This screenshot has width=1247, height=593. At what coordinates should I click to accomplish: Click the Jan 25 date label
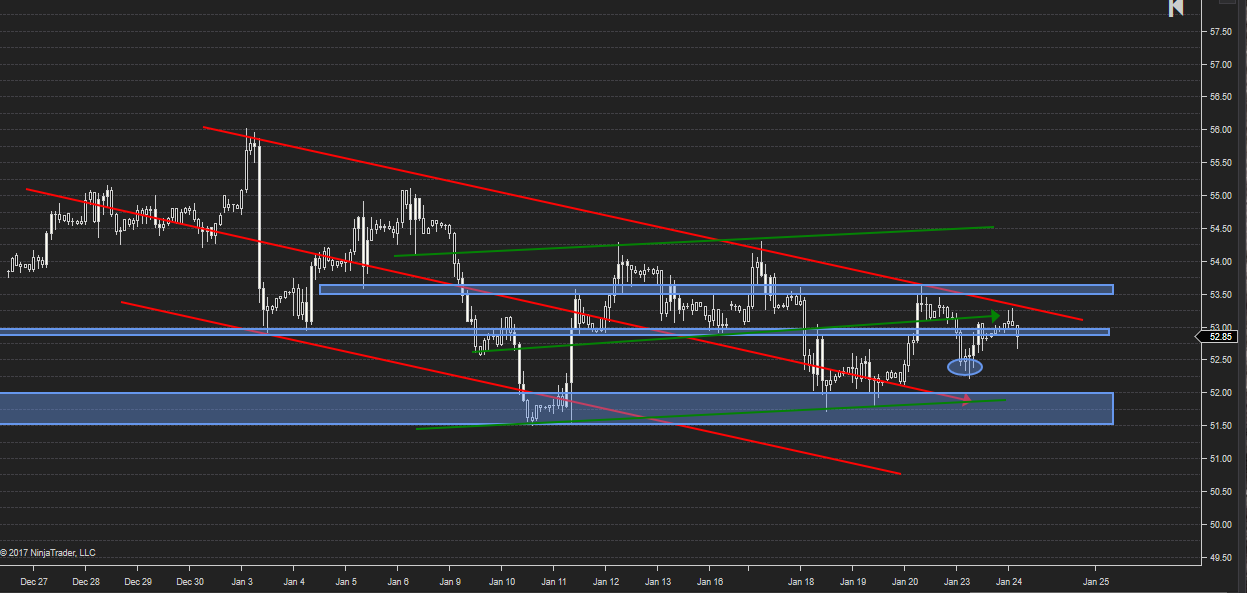coord(1097,581)
